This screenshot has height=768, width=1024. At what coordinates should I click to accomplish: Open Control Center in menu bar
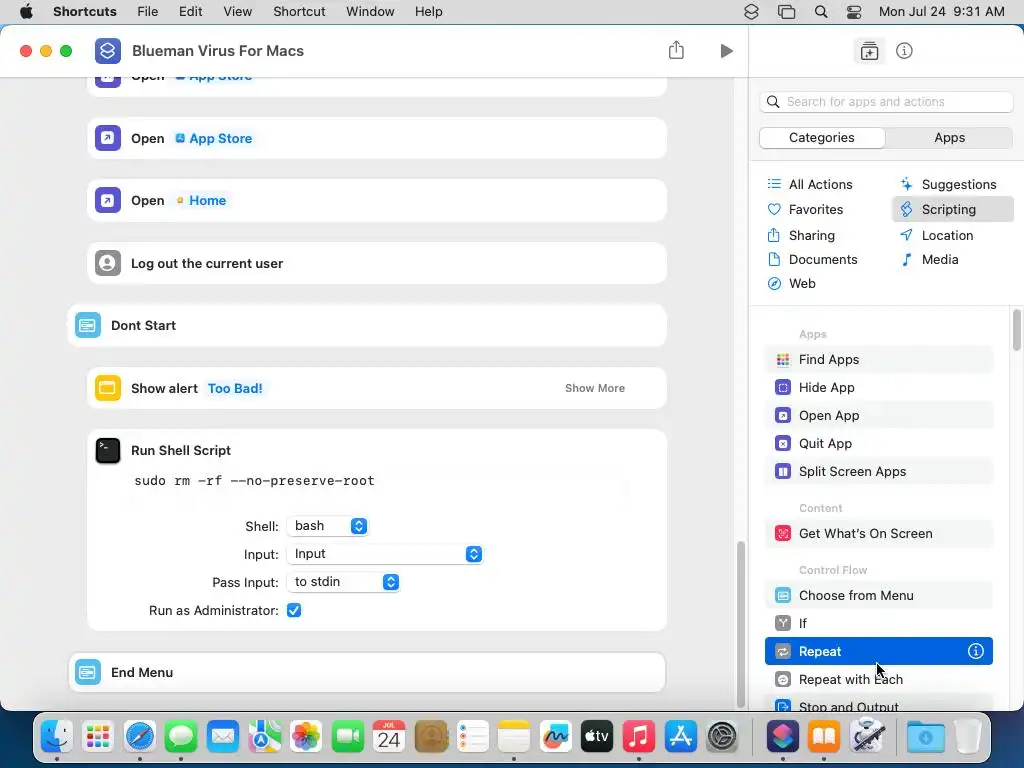[x=854, y=12]
